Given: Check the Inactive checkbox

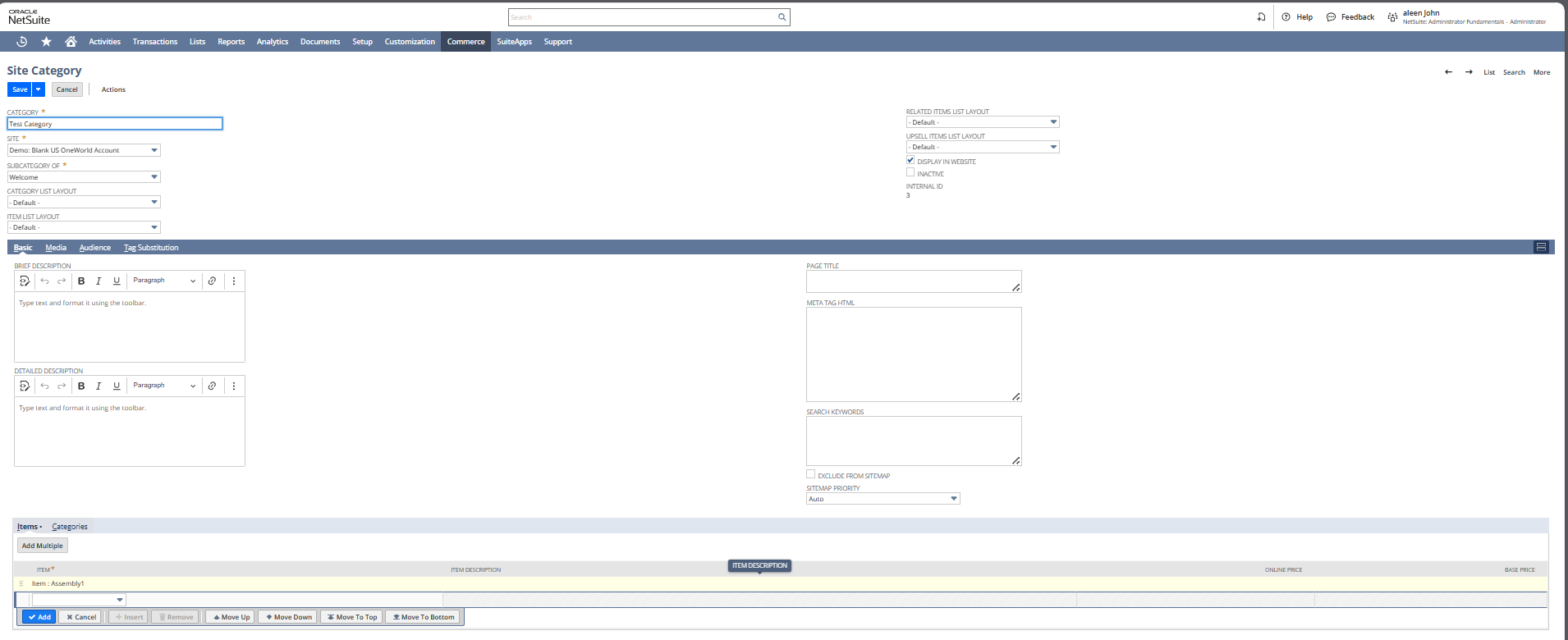Looking at the screenshot, I should click(x=910, y=173).
